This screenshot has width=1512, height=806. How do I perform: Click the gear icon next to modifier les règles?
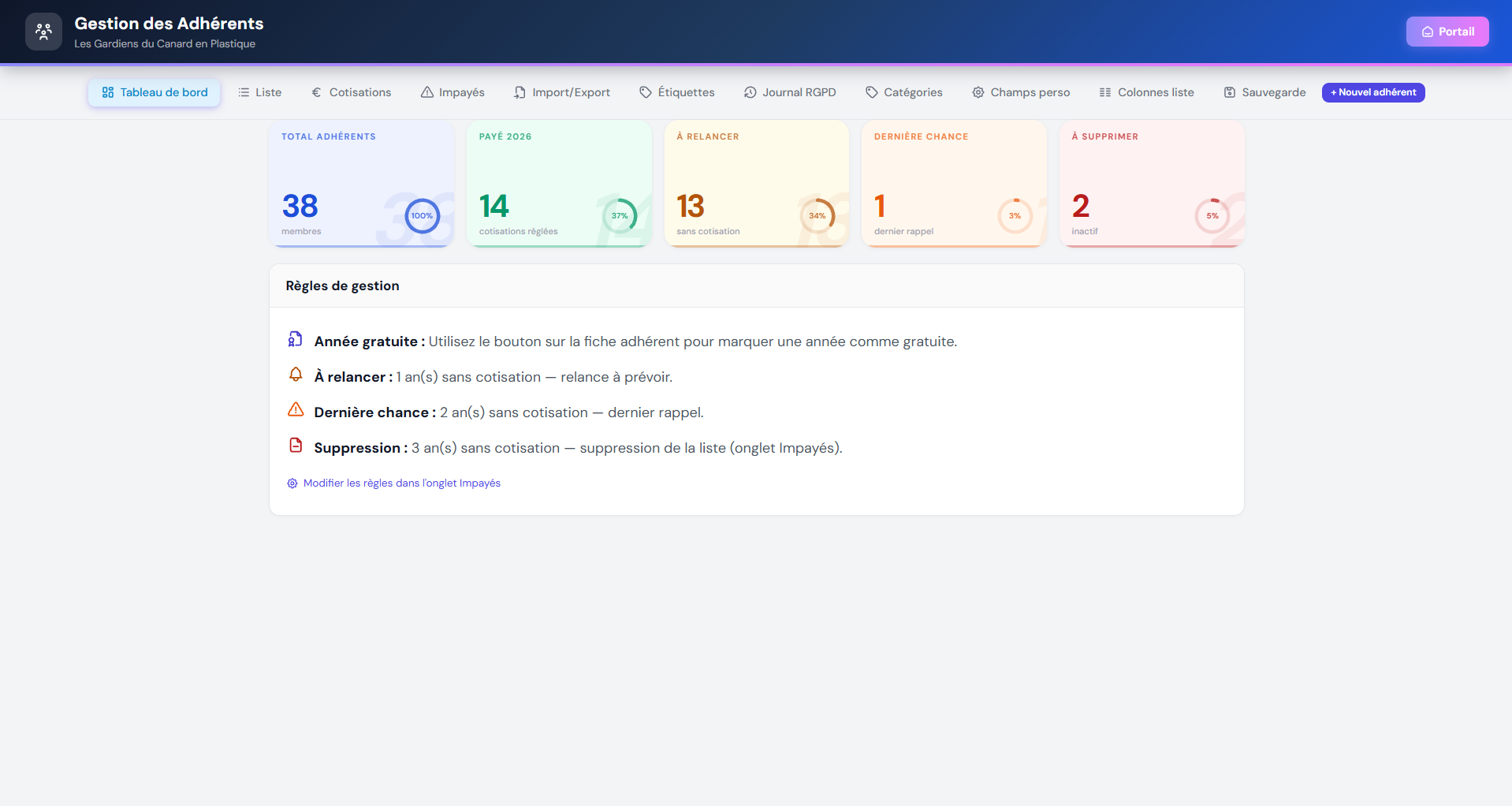pos(292,483)
